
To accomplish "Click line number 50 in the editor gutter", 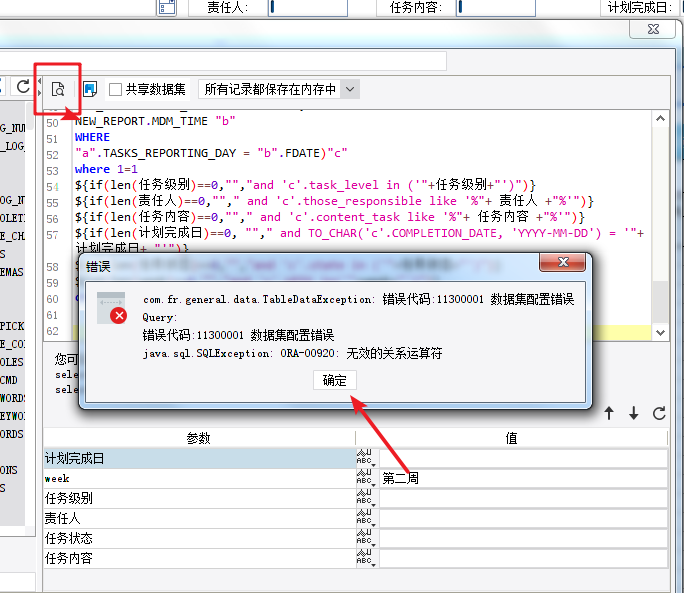I will coord(52,123).
